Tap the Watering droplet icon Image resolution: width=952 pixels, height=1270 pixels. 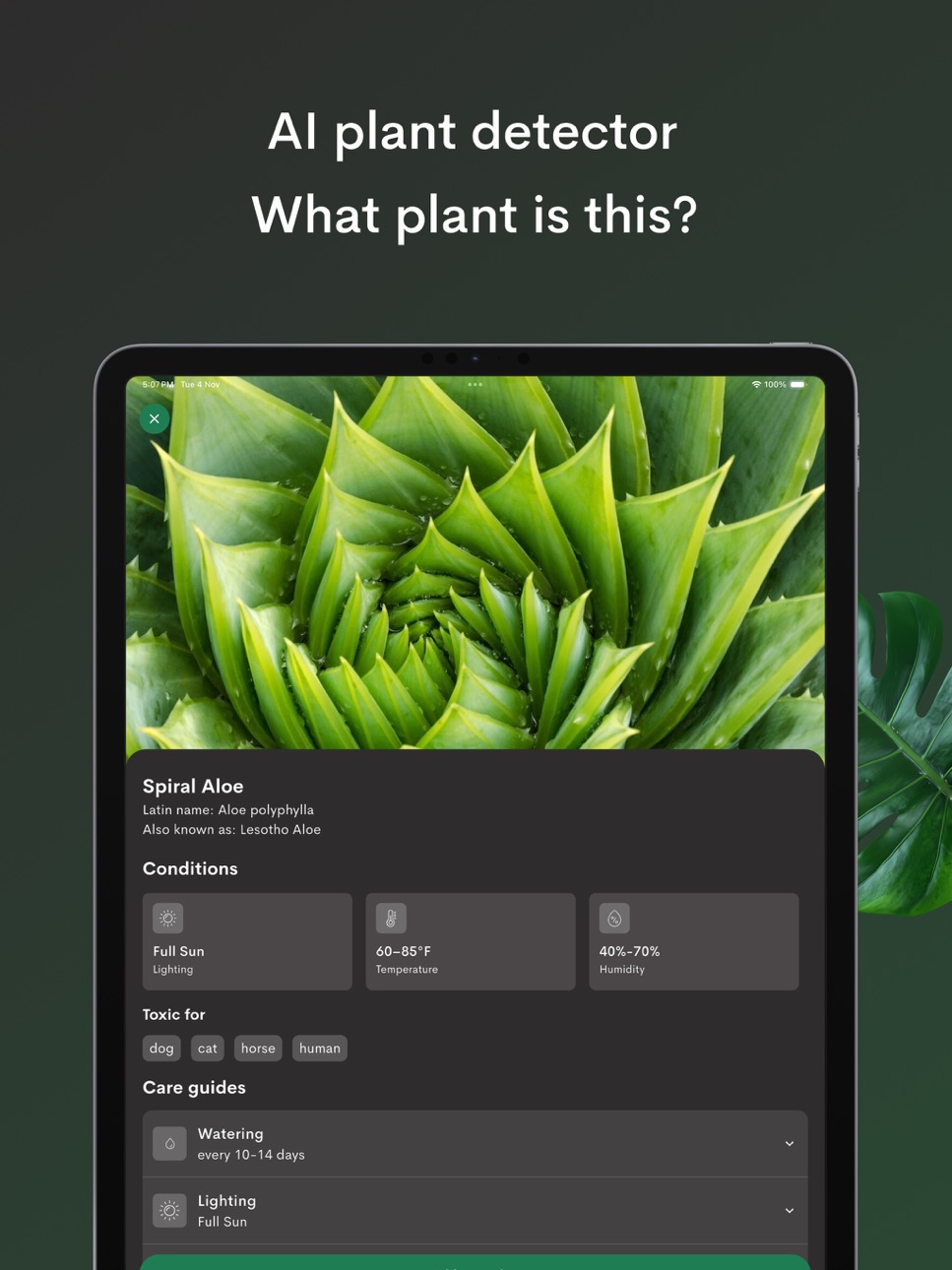point(169,1144)
